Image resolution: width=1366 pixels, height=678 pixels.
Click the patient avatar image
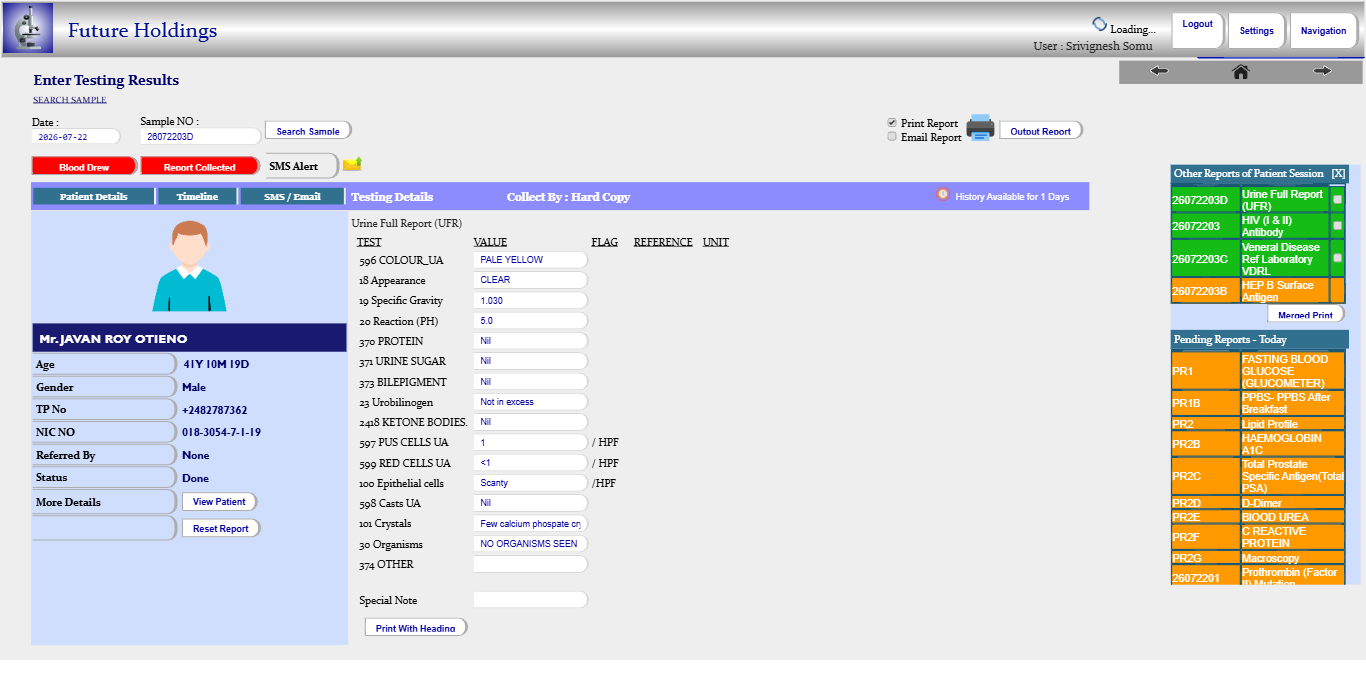coord(189,266)
